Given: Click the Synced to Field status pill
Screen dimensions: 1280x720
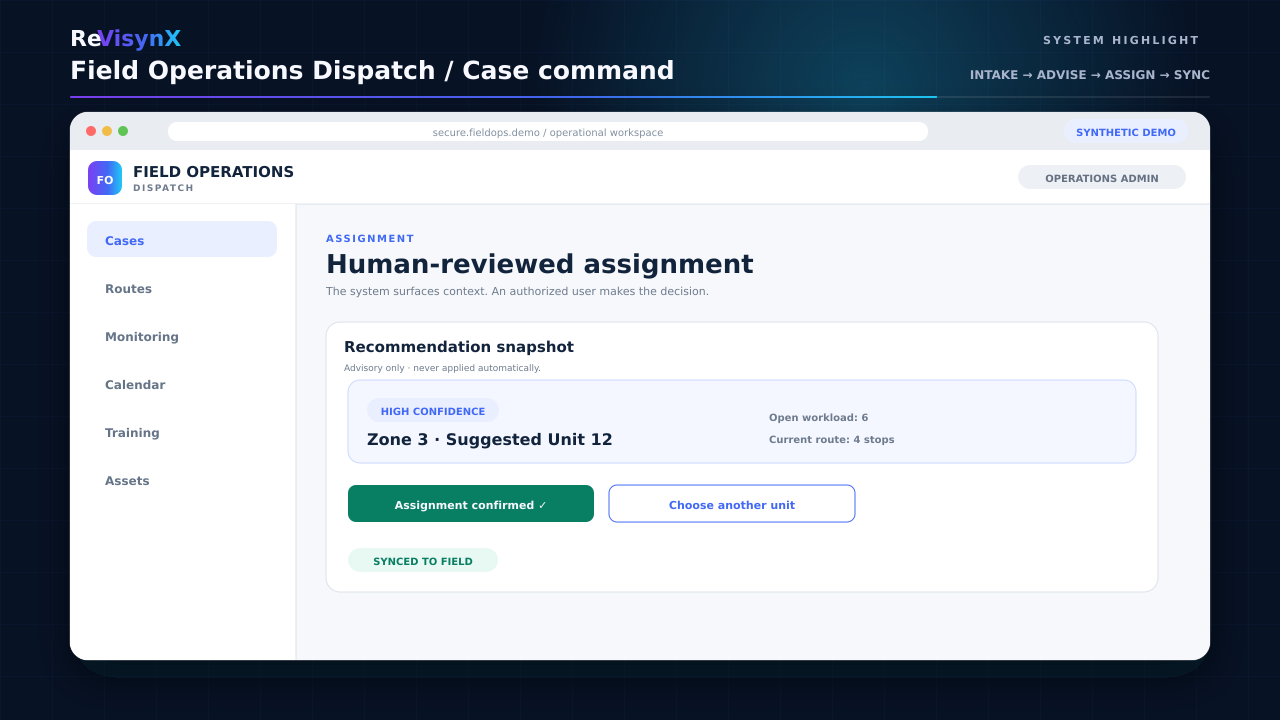Looking at the screenshot, I should tap(423, 561).
